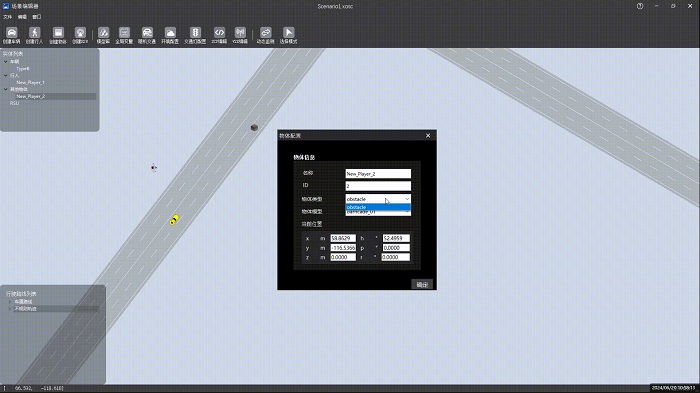Open the object type dropdown showing obstacle
Screen dimensions: 700x393
coord(378,199)
